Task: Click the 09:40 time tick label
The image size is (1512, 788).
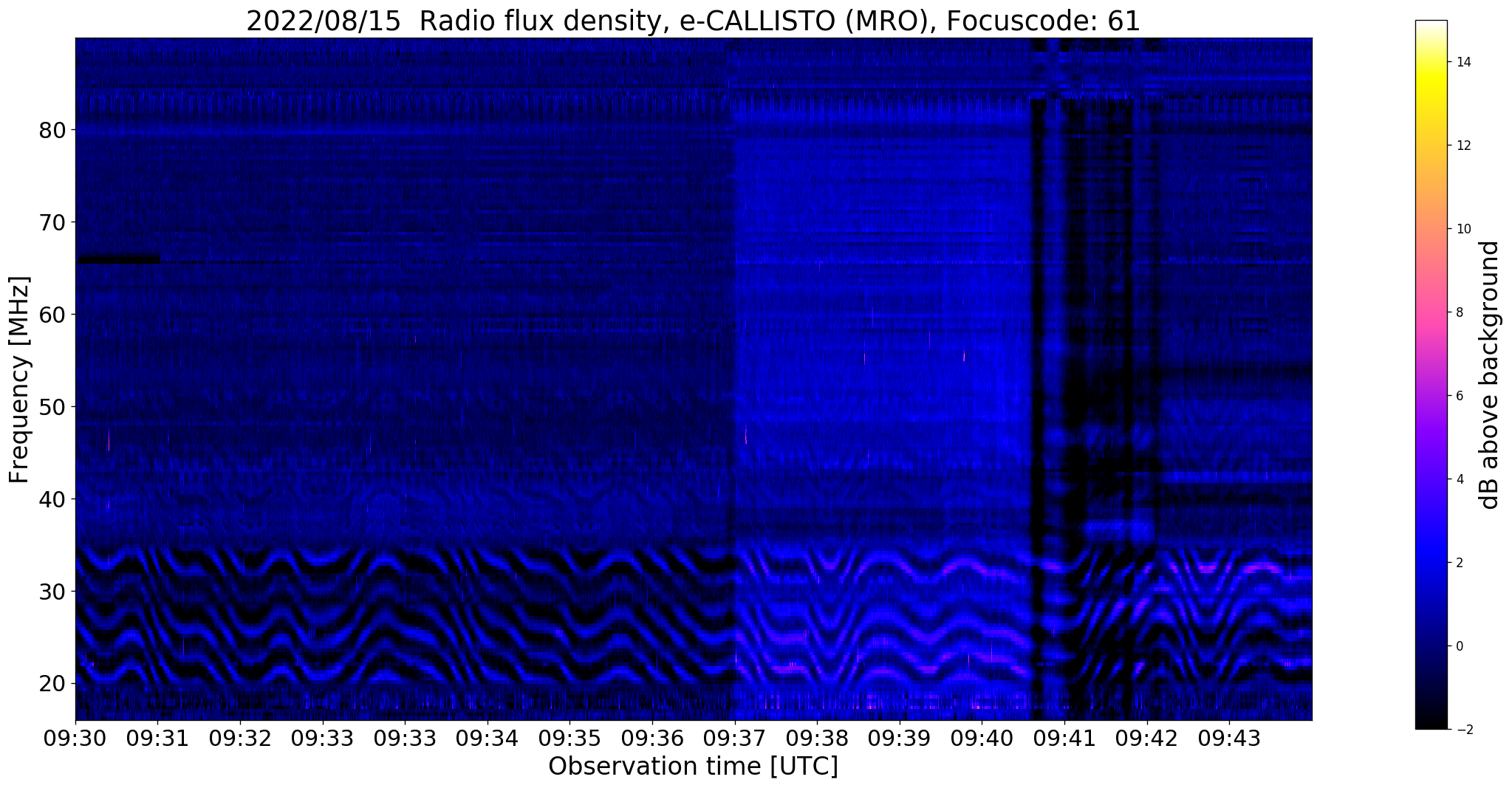Action: (x=982, y=738)
